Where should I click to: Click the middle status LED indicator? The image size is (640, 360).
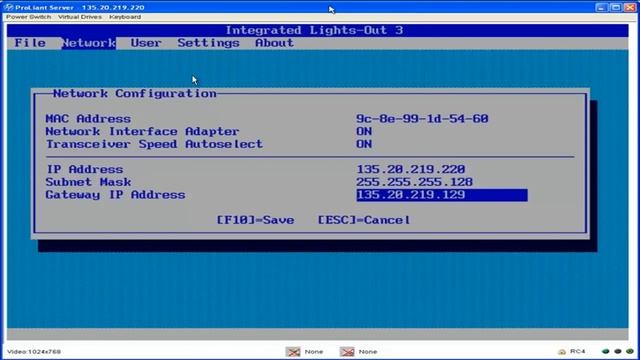pos(618,351)
